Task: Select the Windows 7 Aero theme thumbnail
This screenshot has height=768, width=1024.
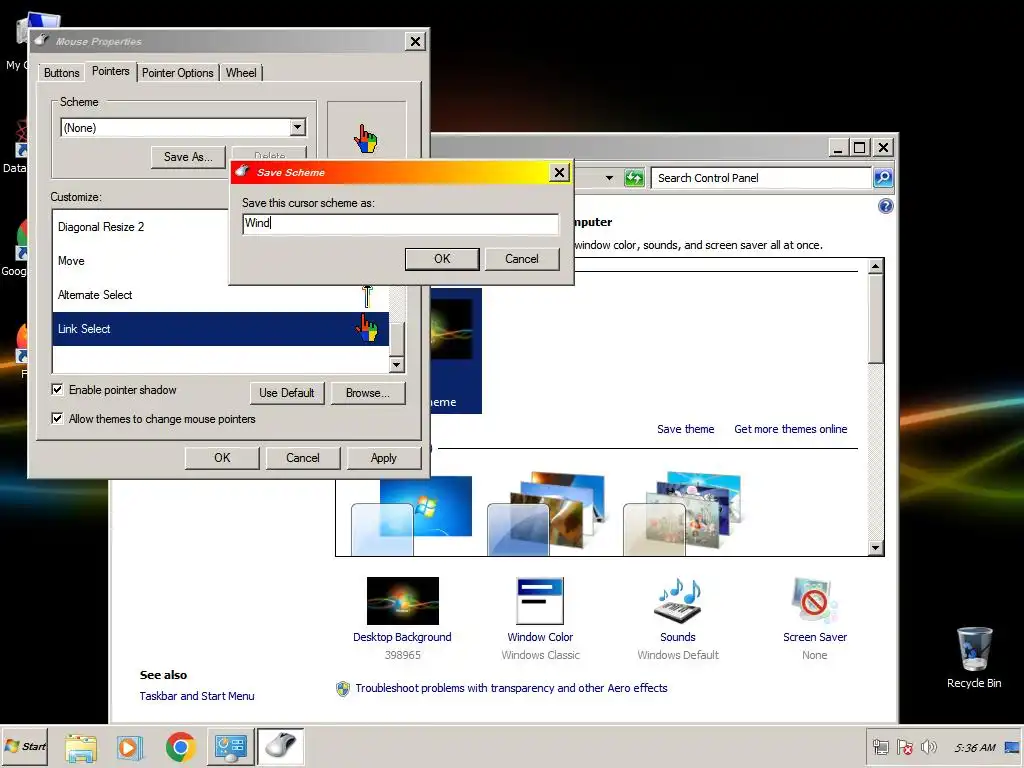Action: pos(412,516)
